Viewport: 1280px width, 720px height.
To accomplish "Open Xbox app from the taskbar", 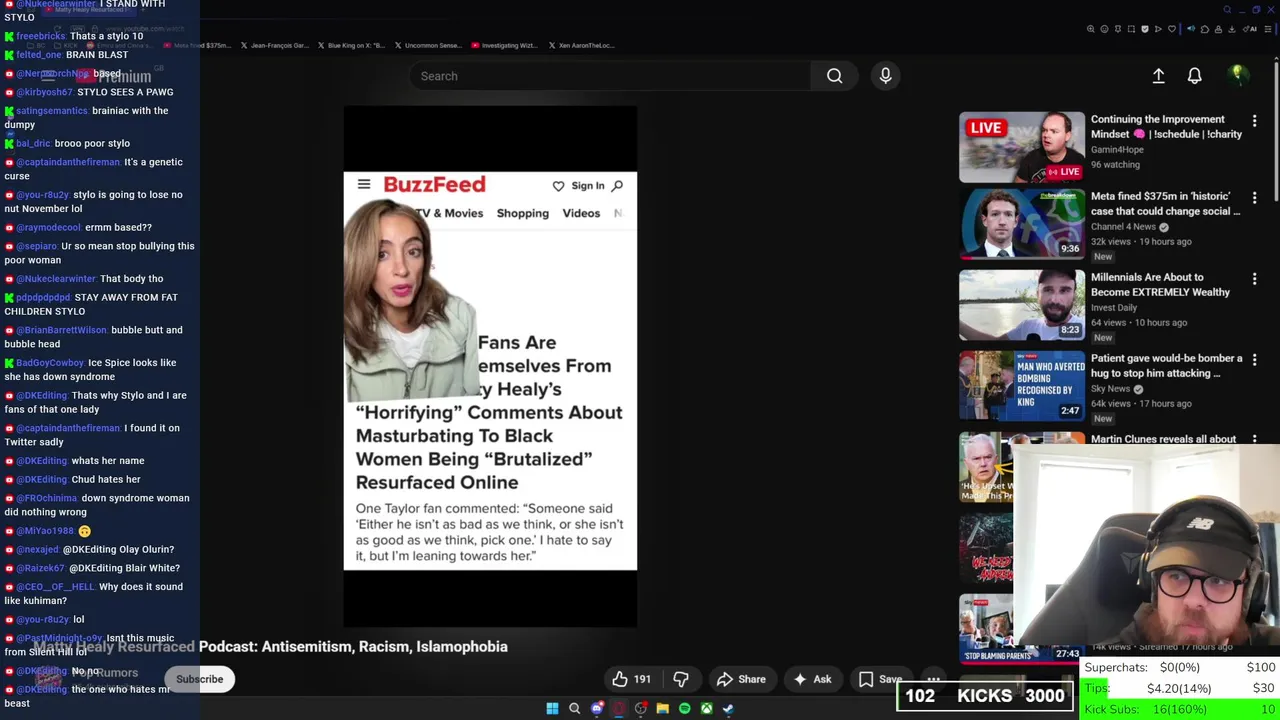I will (706, 709).
